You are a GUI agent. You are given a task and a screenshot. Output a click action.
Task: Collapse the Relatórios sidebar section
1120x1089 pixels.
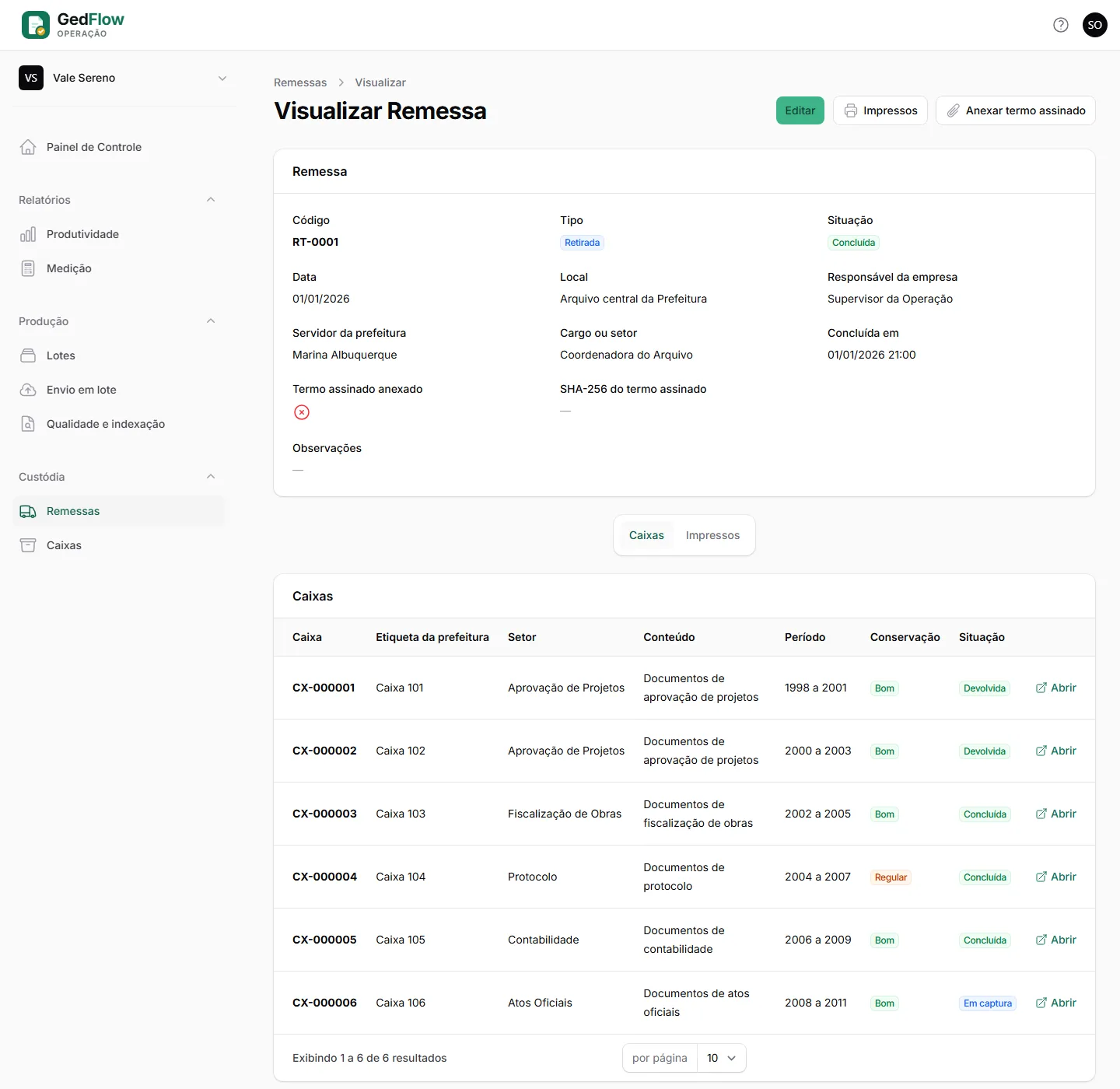(x=211, y=200)
